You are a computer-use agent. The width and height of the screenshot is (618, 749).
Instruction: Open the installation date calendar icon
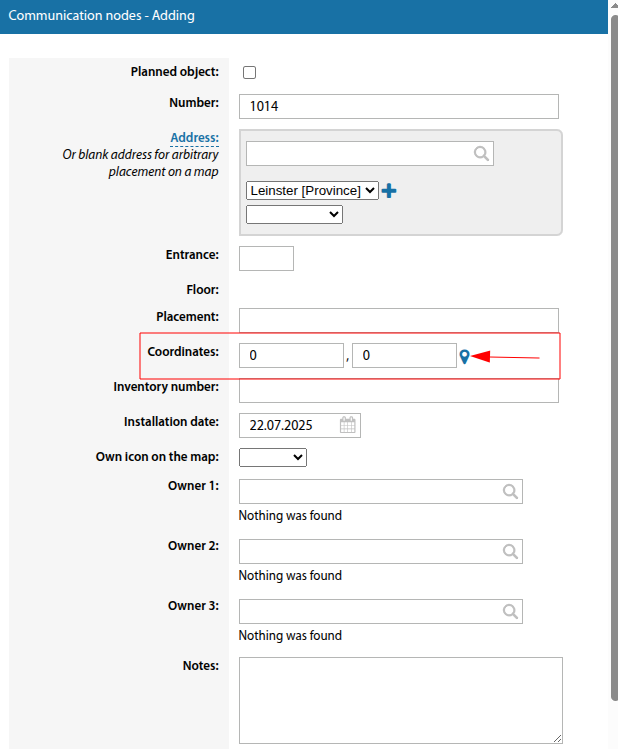click(x=348, y=425)
